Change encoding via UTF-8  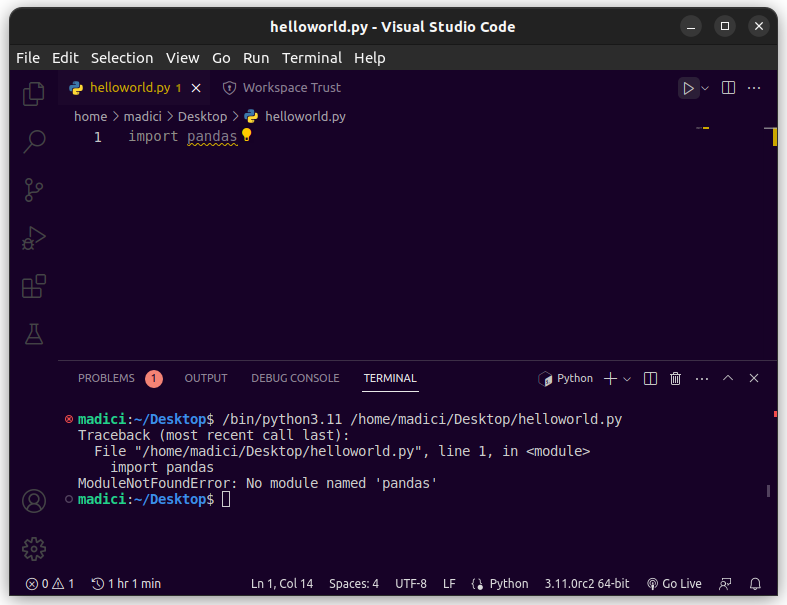click(x=411, y=583)
